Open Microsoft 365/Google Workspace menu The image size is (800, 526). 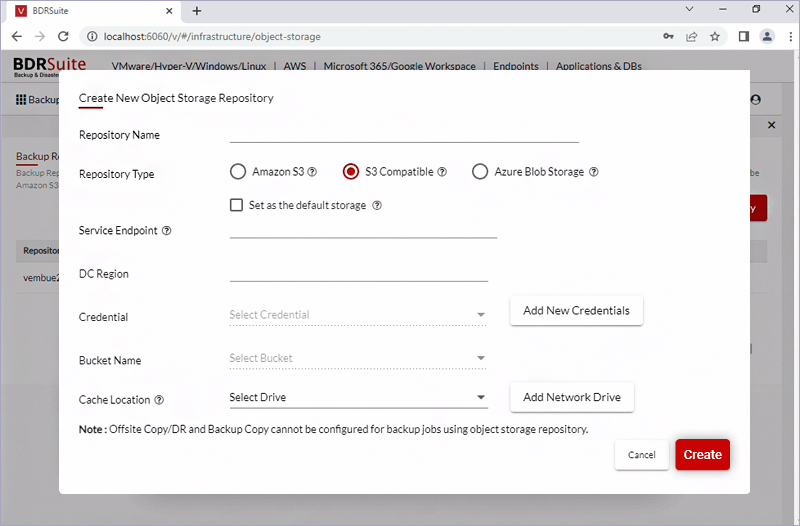(x=399, y=66)
